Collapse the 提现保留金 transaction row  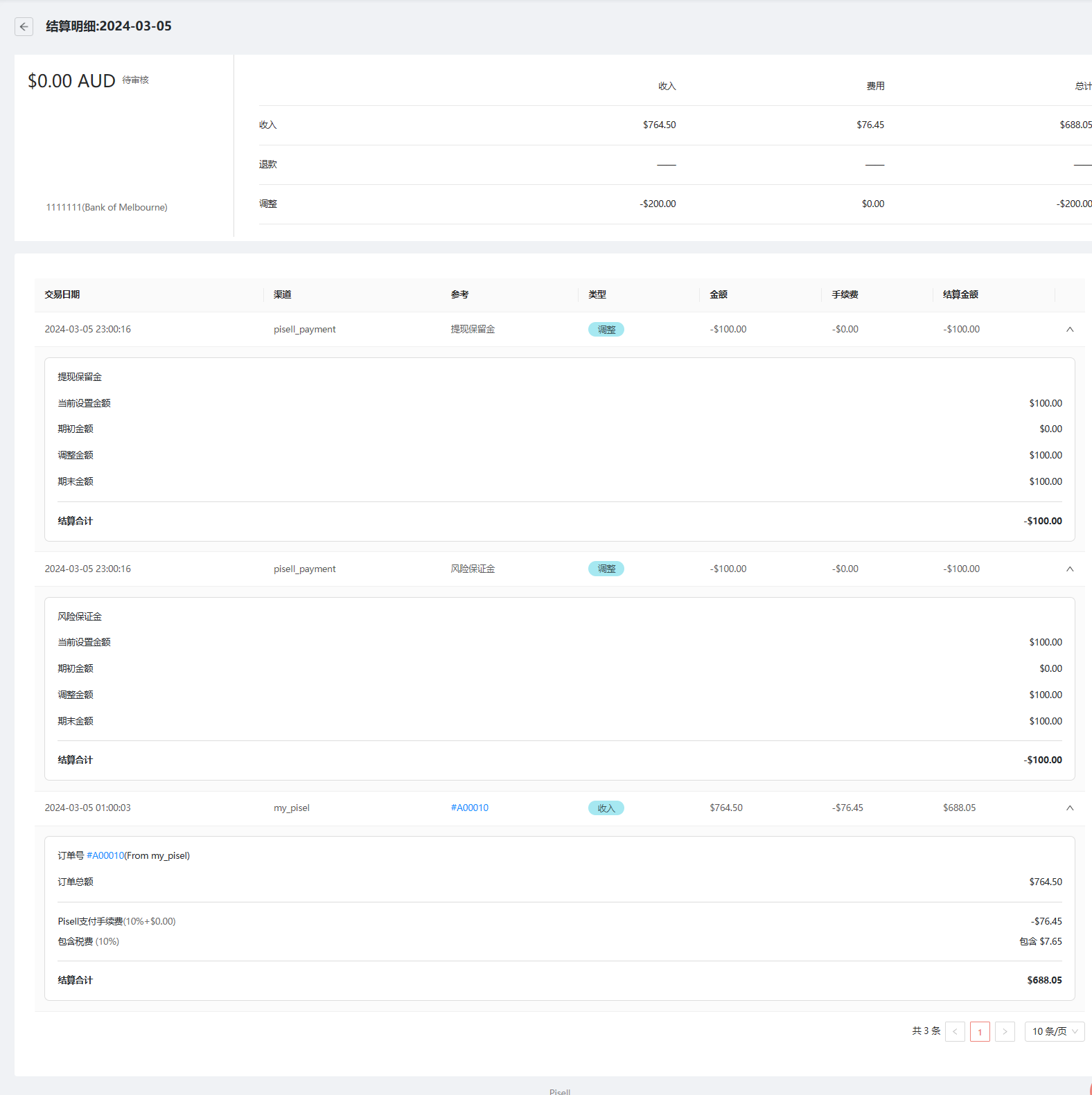(x=1070, y=330)
